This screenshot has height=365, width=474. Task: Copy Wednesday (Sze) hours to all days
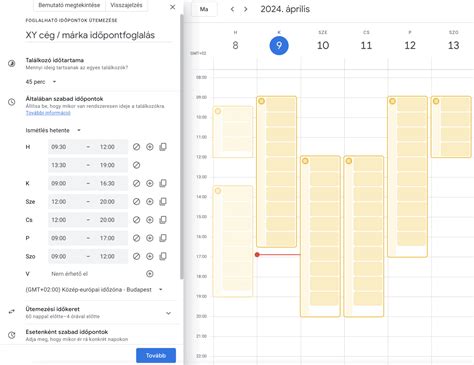point(163,202)
